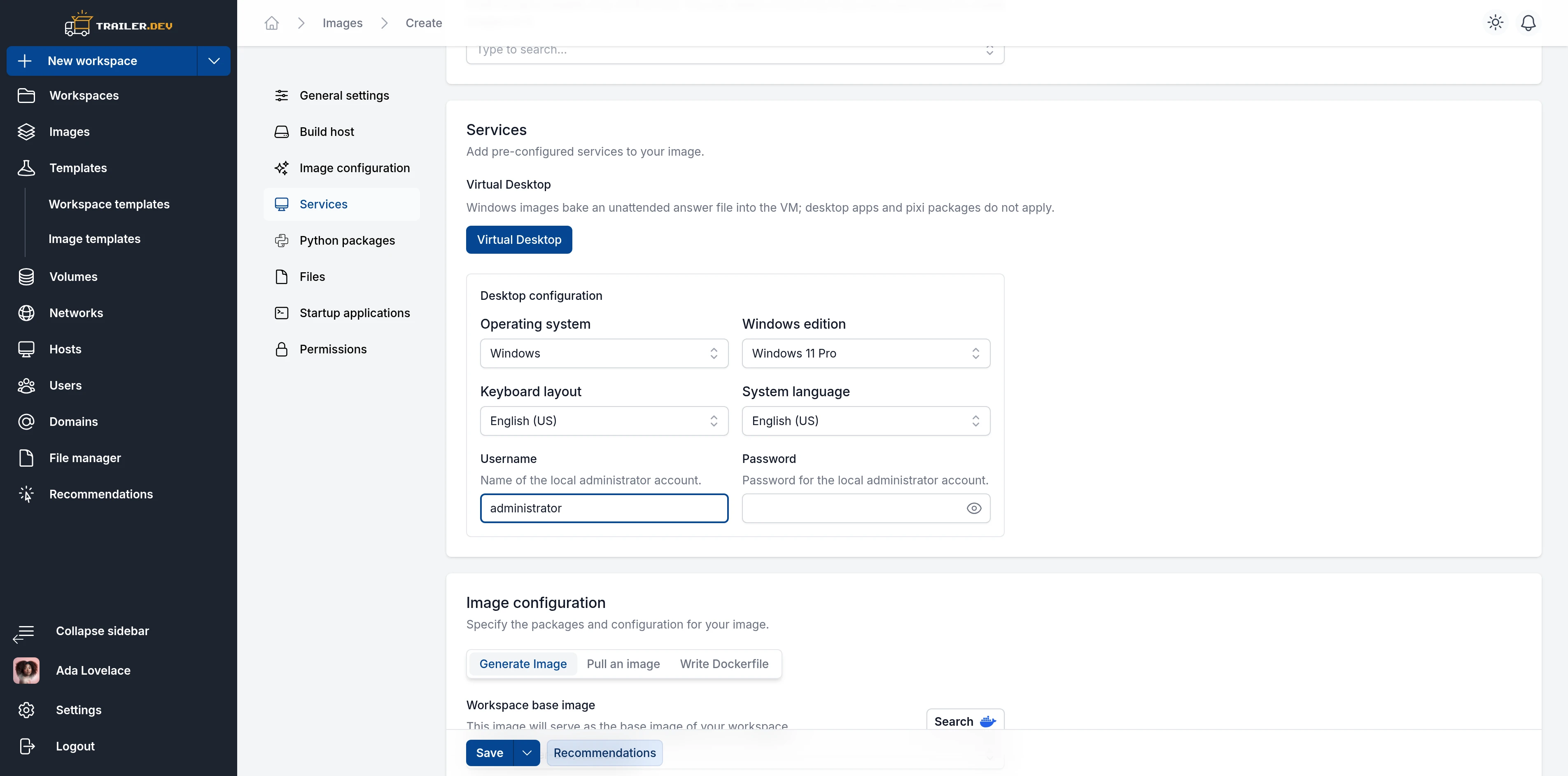Click the Permissions lock icon

pyautogui.click(x=281, y=349)
